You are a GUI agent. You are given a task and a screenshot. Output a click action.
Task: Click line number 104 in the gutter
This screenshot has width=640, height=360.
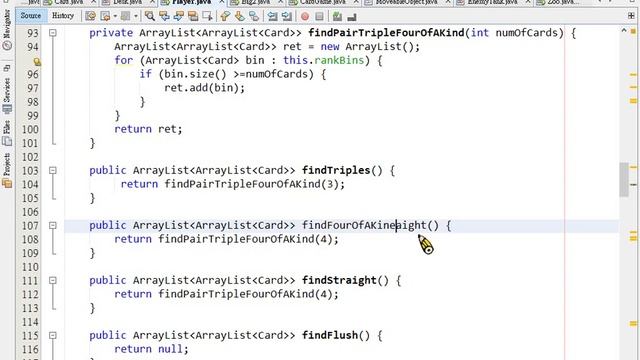(x=30, y=184)
